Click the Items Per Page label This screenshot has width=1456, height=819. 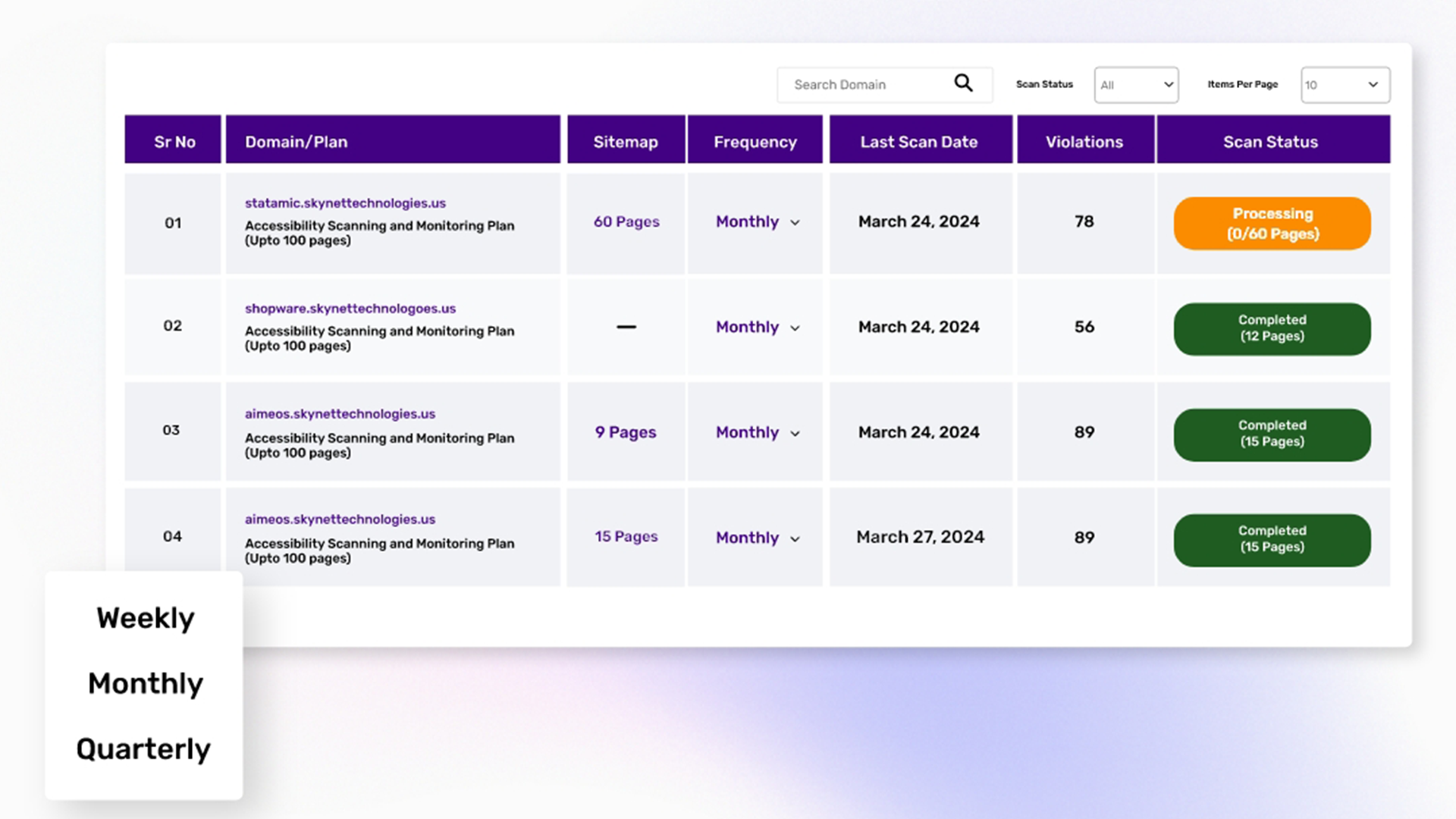coord(1242,84)
